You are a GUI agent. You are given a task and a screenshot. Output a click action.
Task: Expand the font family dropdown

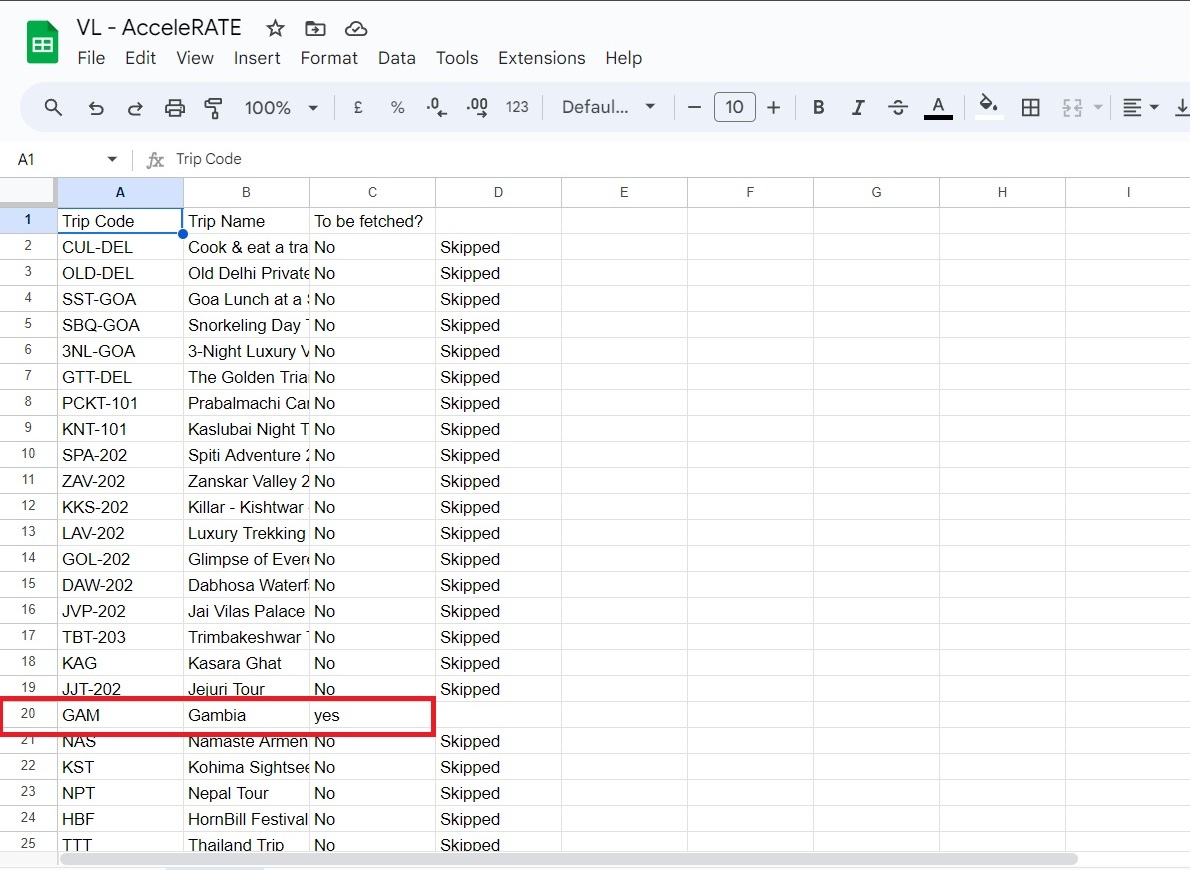coord(608,108)
